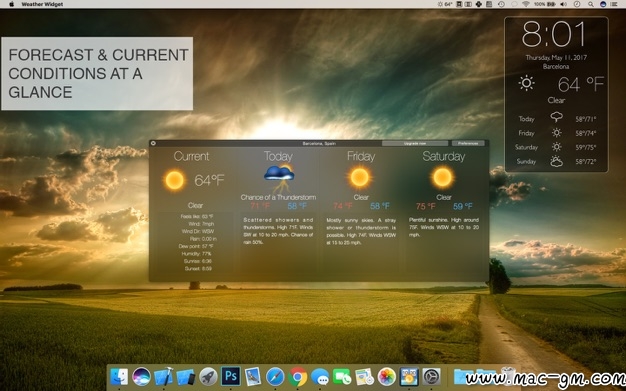626x391 pixels.
Task: Open the Weather Widget menu bar item
Action: coord(42,4)
